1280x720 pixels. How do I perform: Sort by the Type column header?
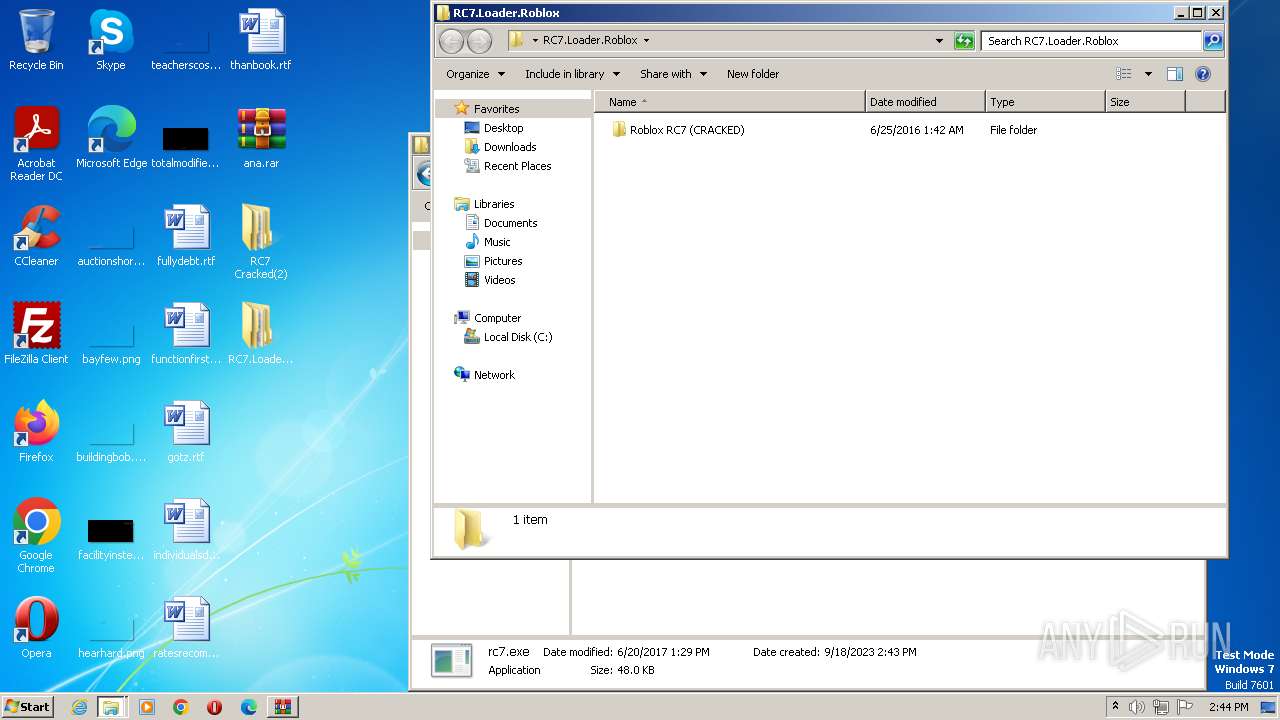tap(1045, 102)
